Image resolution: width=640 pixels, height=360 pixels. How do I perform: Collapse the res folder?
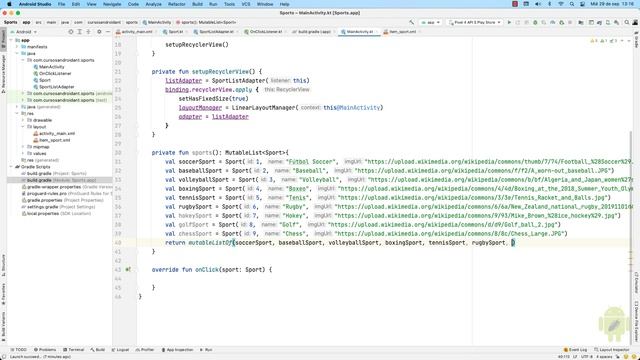pos(18,113)
